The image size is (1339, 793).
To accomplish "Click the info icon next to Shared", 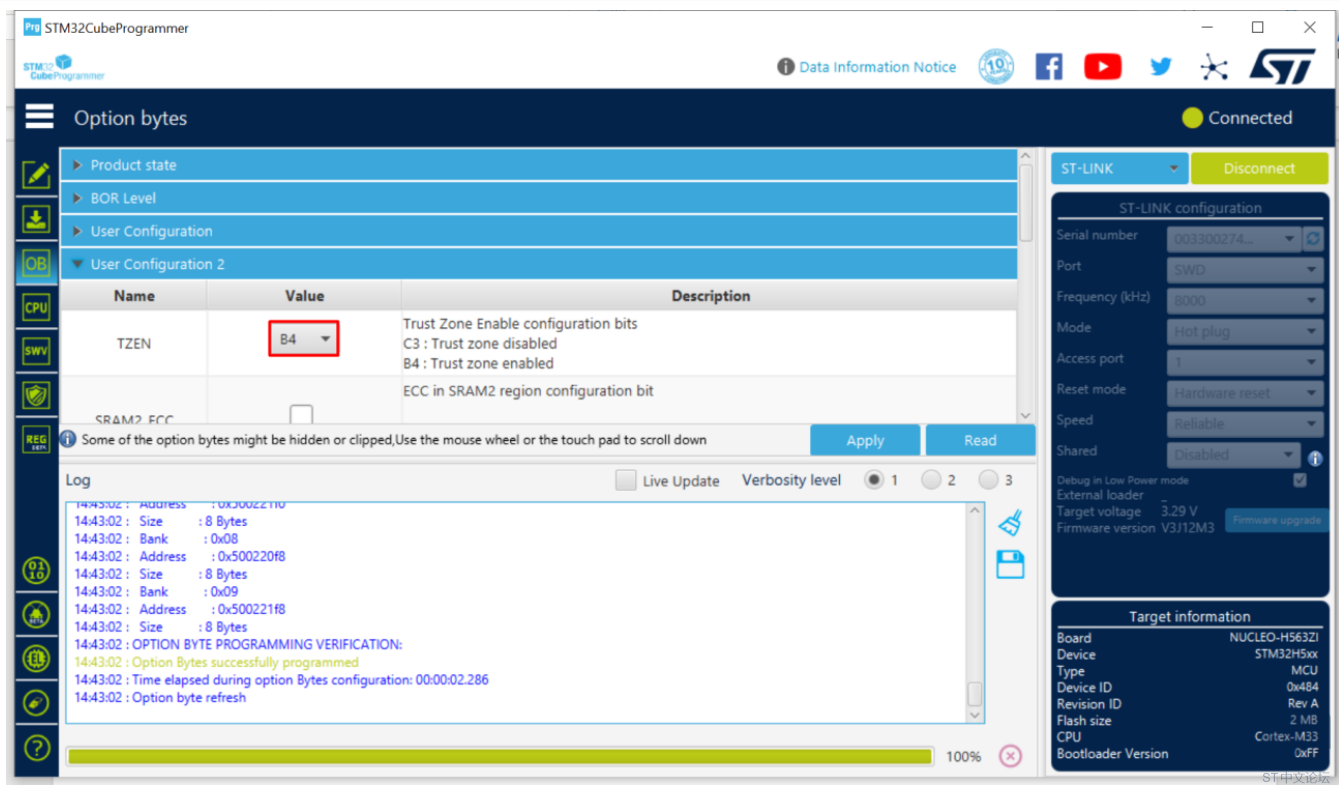I will pos(1315,458).
